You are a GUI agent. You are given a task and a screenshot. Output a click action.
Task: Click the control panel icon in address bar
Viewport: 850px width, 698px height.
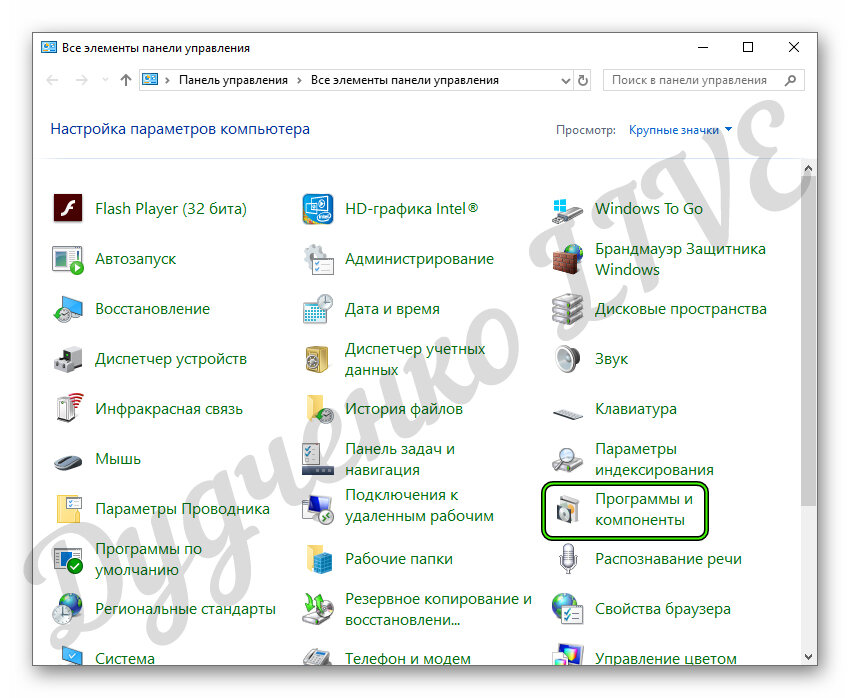click(x=150, y=80)
